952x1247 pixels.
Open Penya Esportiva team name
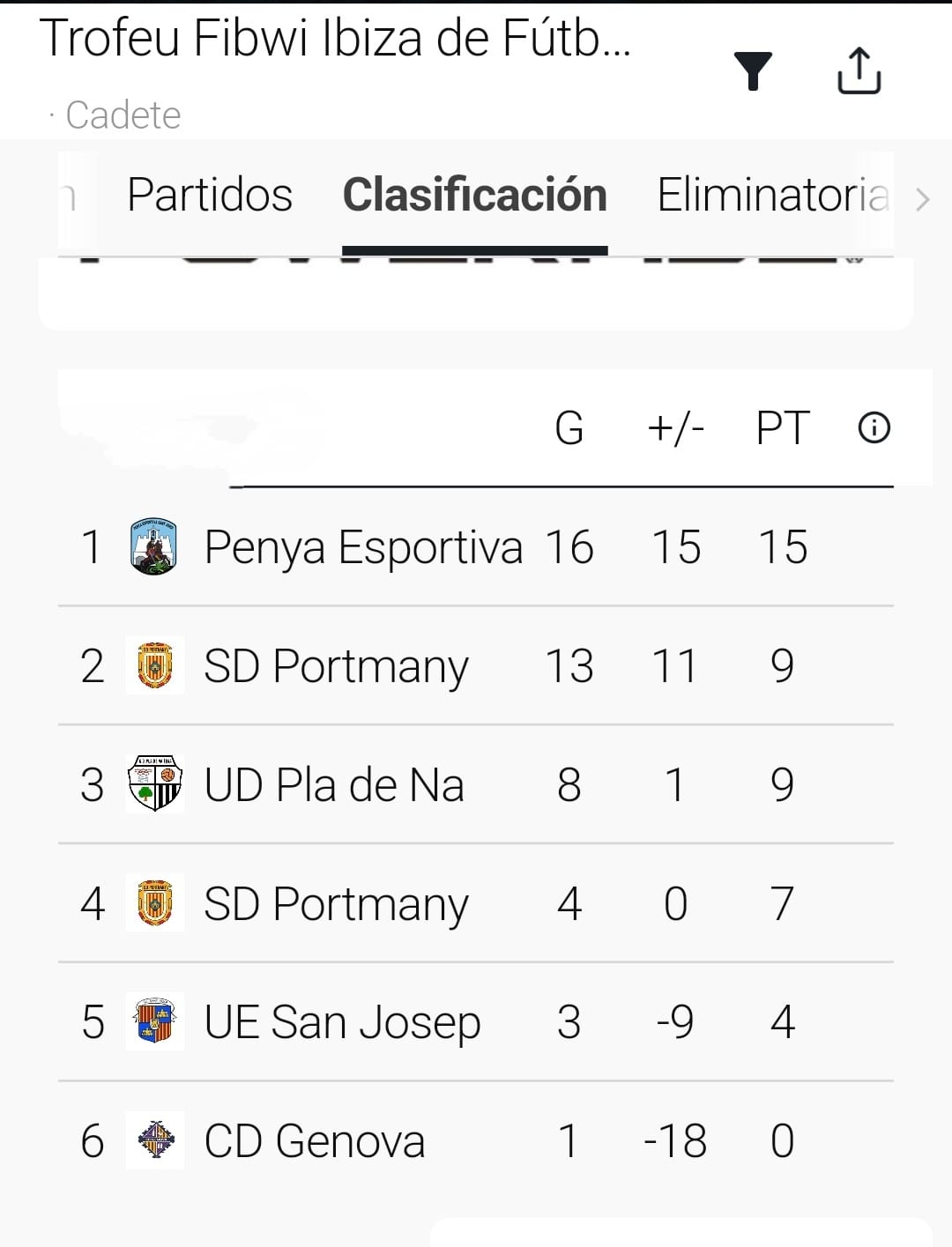[x=363, y=547]
